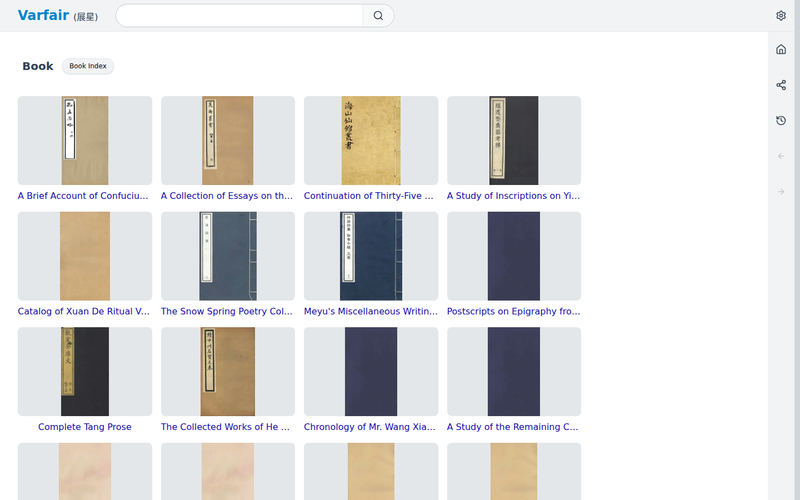800x500 pixels.
Task: Open A Study of the Remaining link
Action: 513,427
